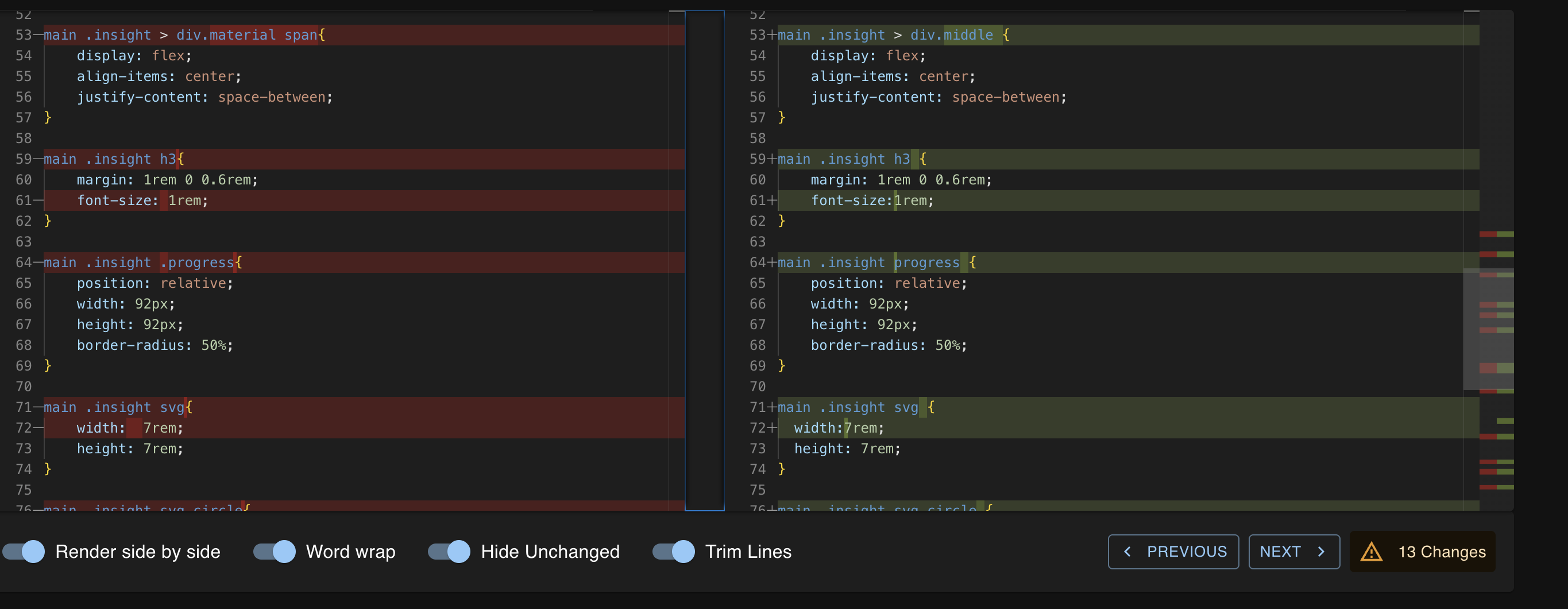
Task: Click the 13 Changes label
Action: (x=1442, y=552)
